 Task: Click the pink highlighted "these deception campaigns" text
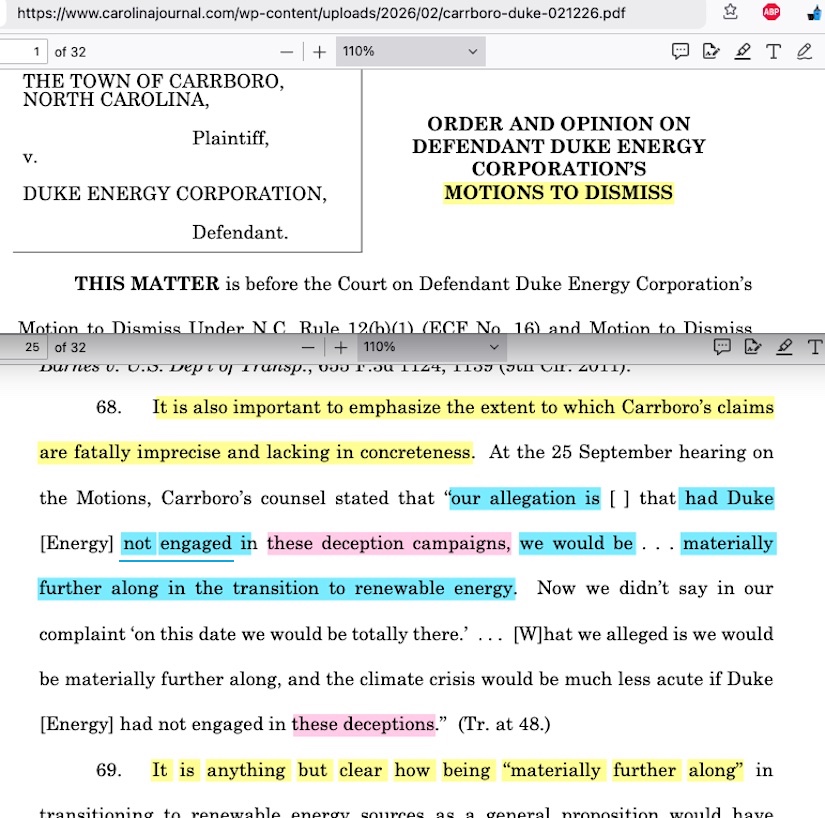389,543
